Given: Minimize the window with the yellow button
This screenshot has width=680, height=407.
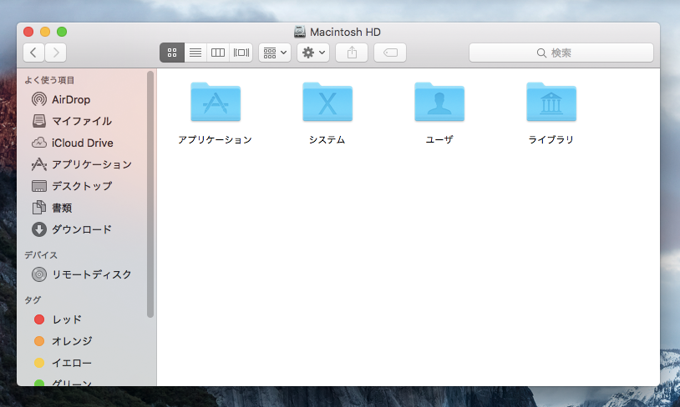Looking at the screenshot, I should click(x=45, y=32).
